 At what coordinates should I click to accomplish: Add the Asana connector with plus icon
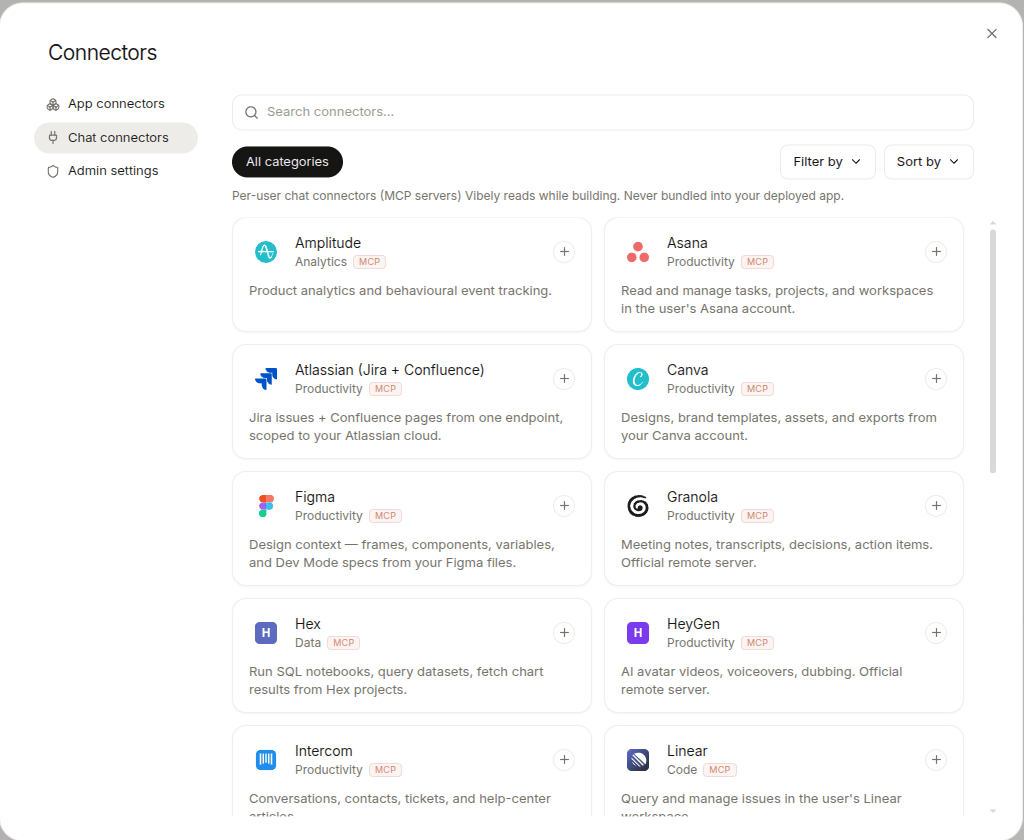tap(936, 252)
